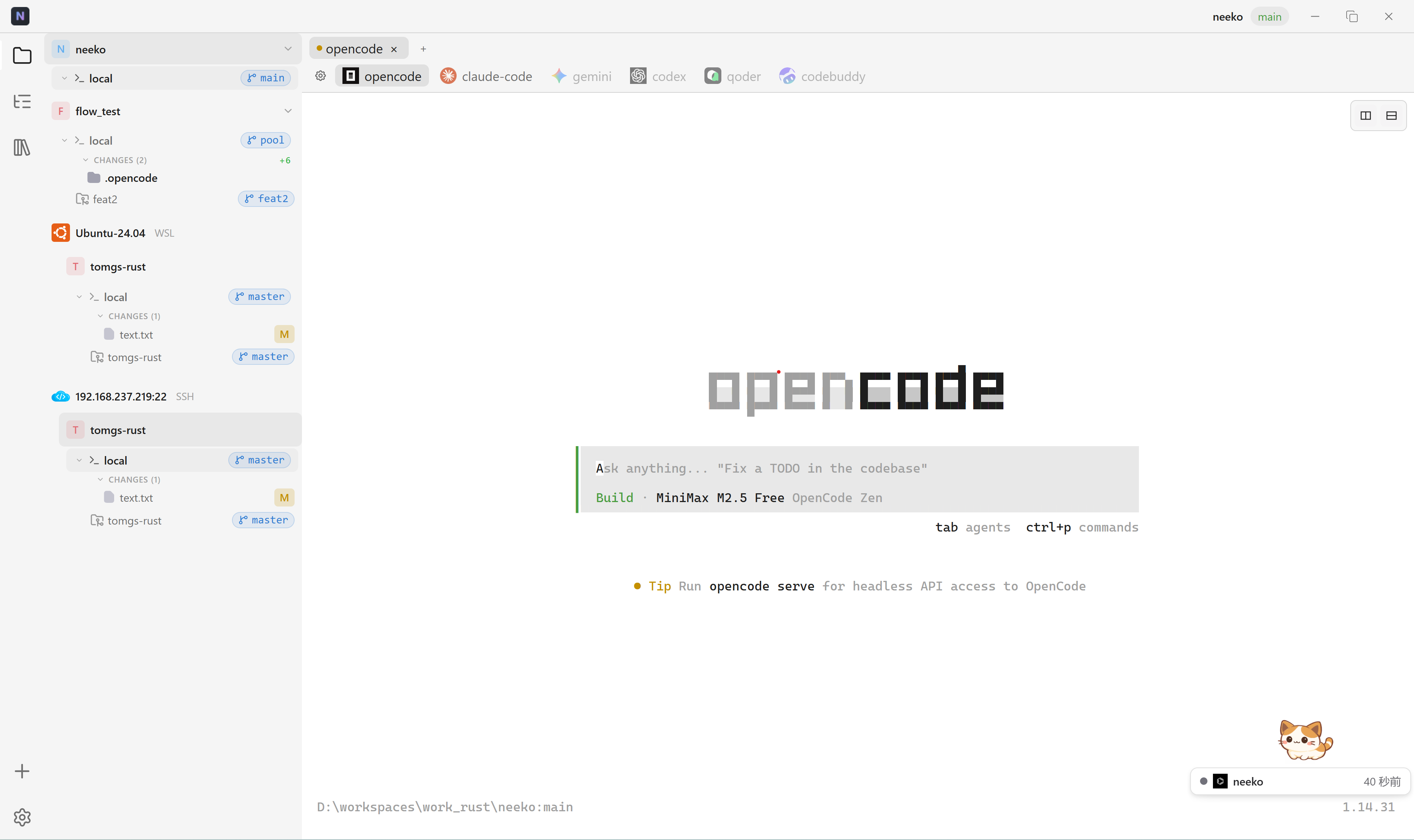The width and height of the screenshot is (1414, 840).
Task: Collapse CHANGES (2) section
Action: (85, 160)
